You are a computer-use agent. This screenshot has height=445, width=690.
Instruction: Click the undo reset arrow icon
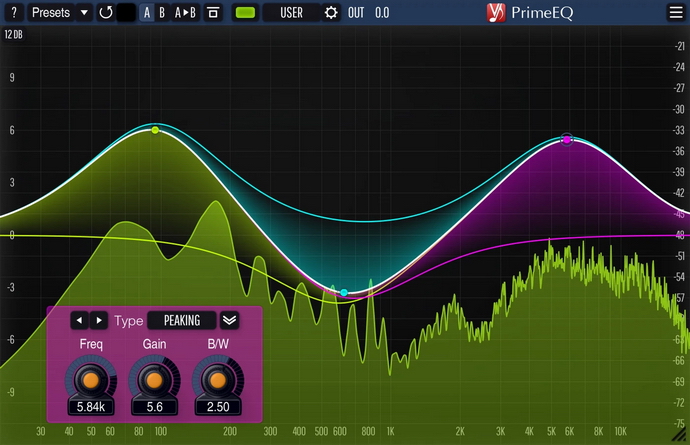click(x=106, y=12)
